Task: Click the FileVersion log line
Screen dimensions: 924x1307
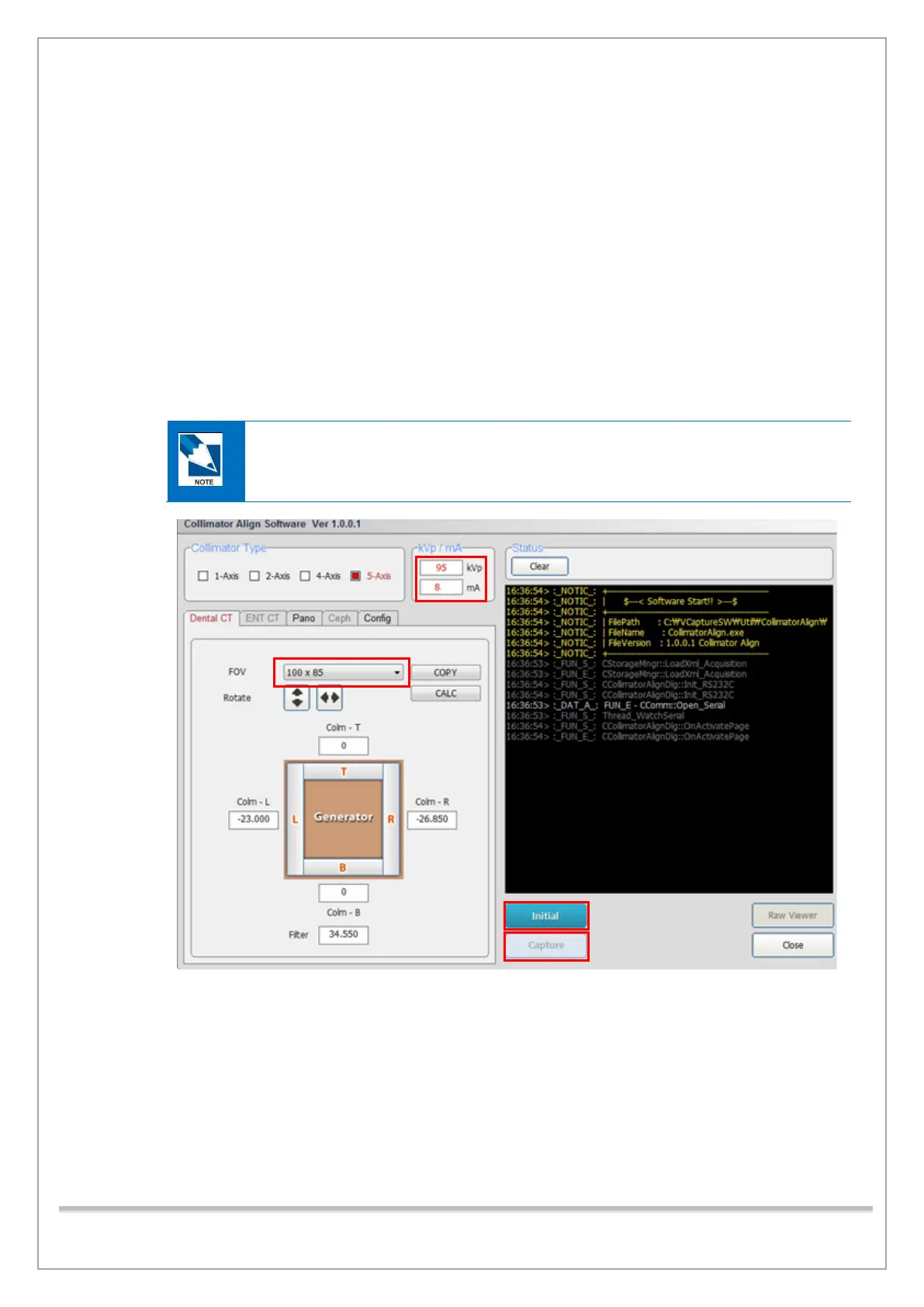Action: [632, 643]
